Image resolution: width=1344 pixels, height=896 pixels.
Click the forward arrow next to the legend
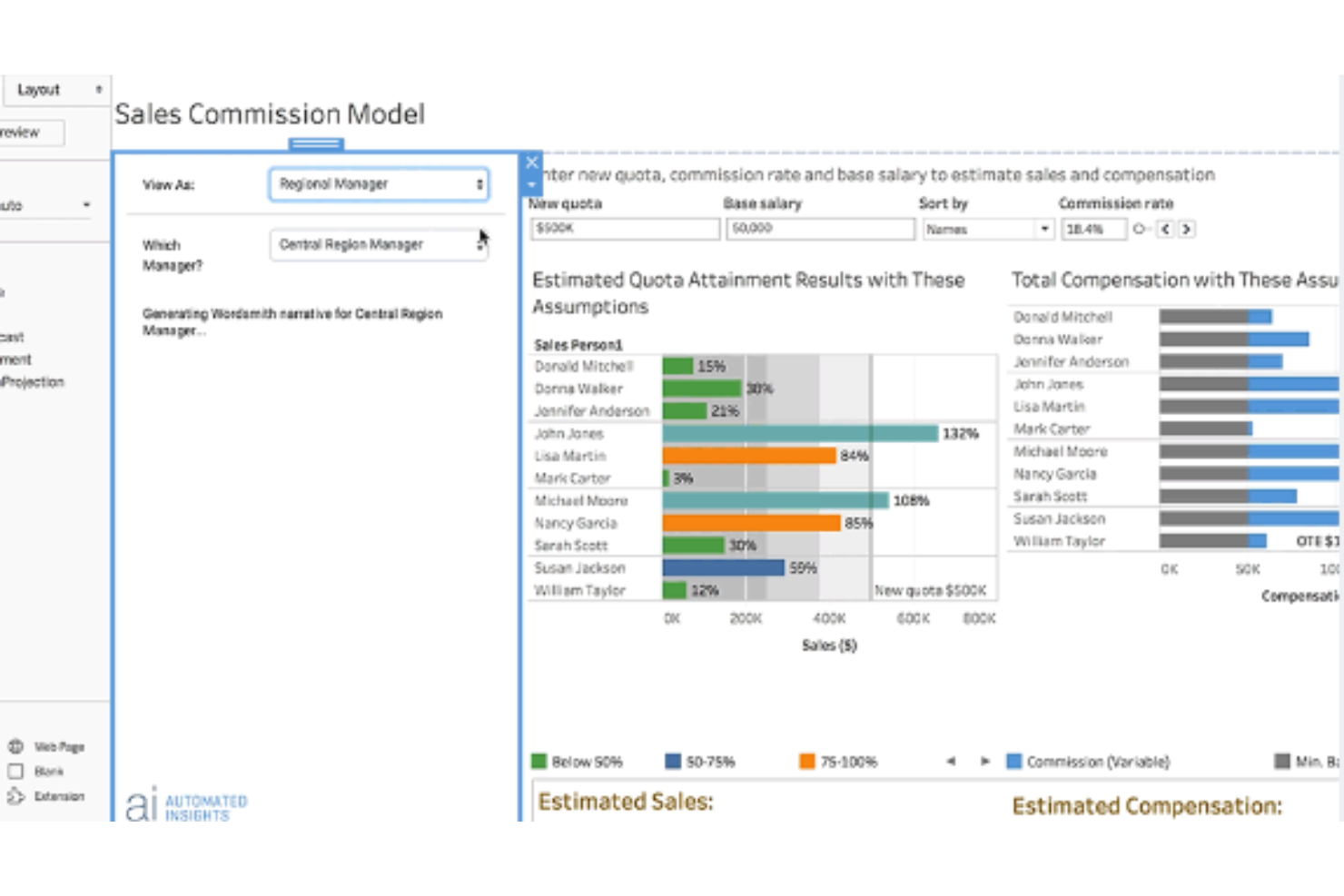[985, 762]
